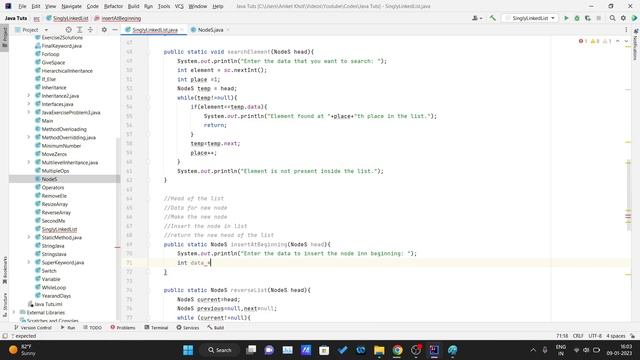Open the File menu
This screenshot has height=360, width=640.
pyautogui.click(x=22, y=6)
